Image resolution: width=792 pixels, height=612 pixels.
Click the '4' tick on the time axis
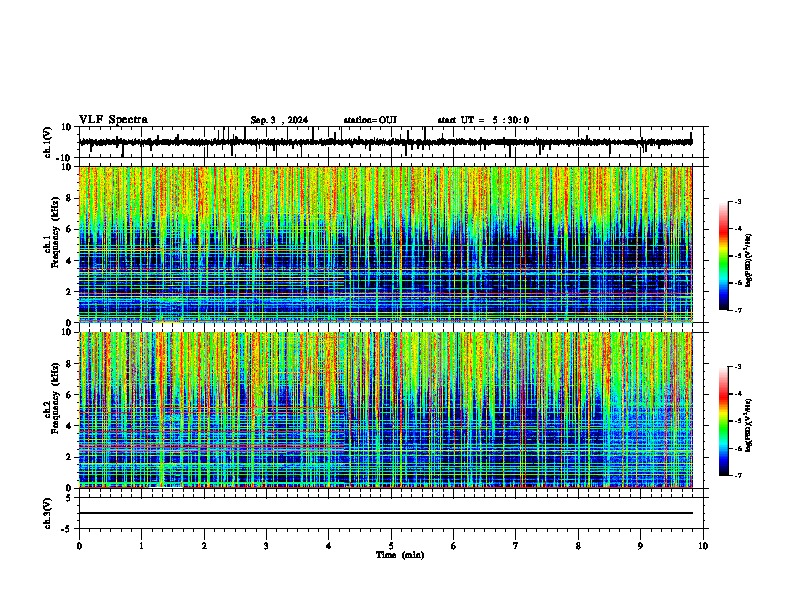point(329,546)
